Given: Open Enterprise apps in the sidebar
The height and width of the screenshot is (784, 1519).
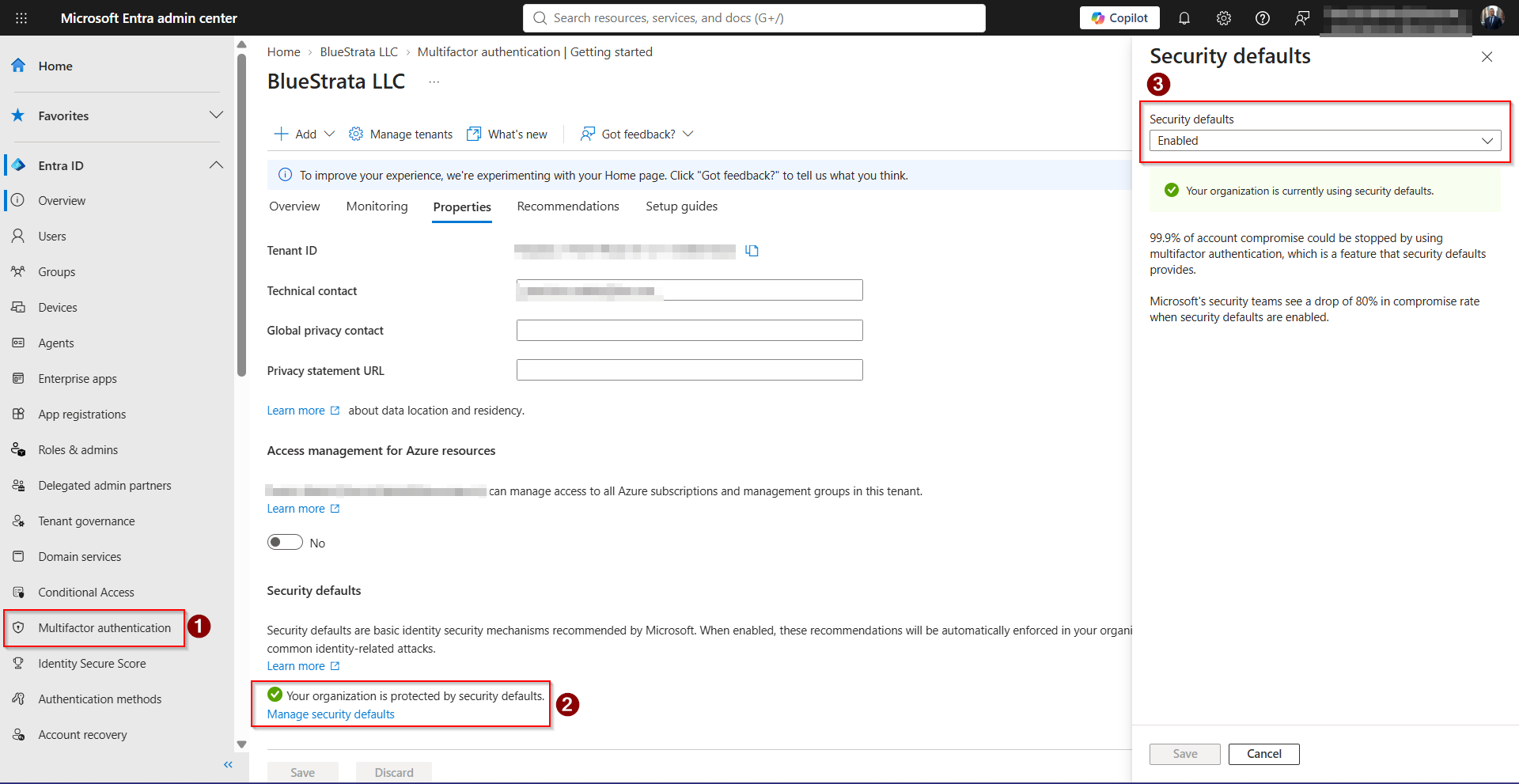Looking at the screenshot, I should pos(78,379).
